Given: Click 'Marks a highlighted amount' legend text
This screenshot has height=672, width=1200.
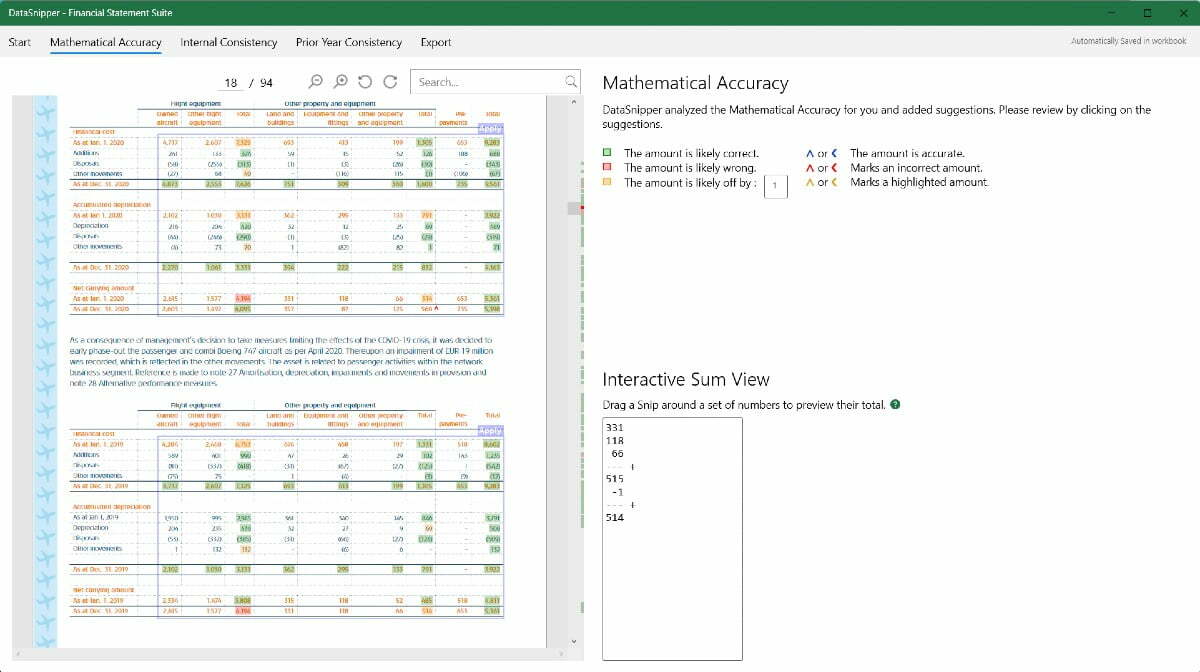Looking at the screenshot, I should pos(919,182).
